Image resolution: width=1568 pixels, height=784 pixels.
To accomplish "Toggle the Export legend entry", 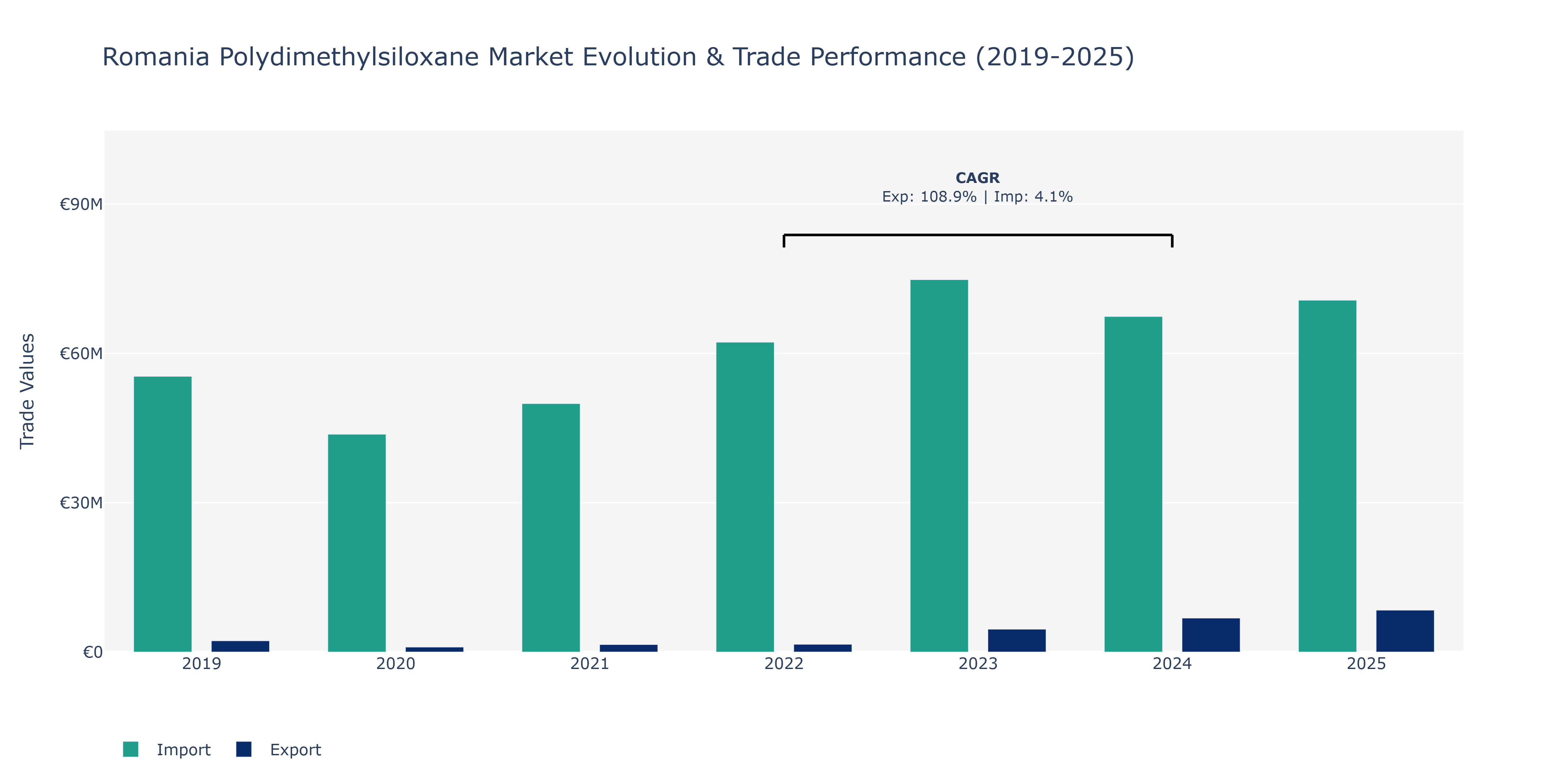I will pos(279,749).
